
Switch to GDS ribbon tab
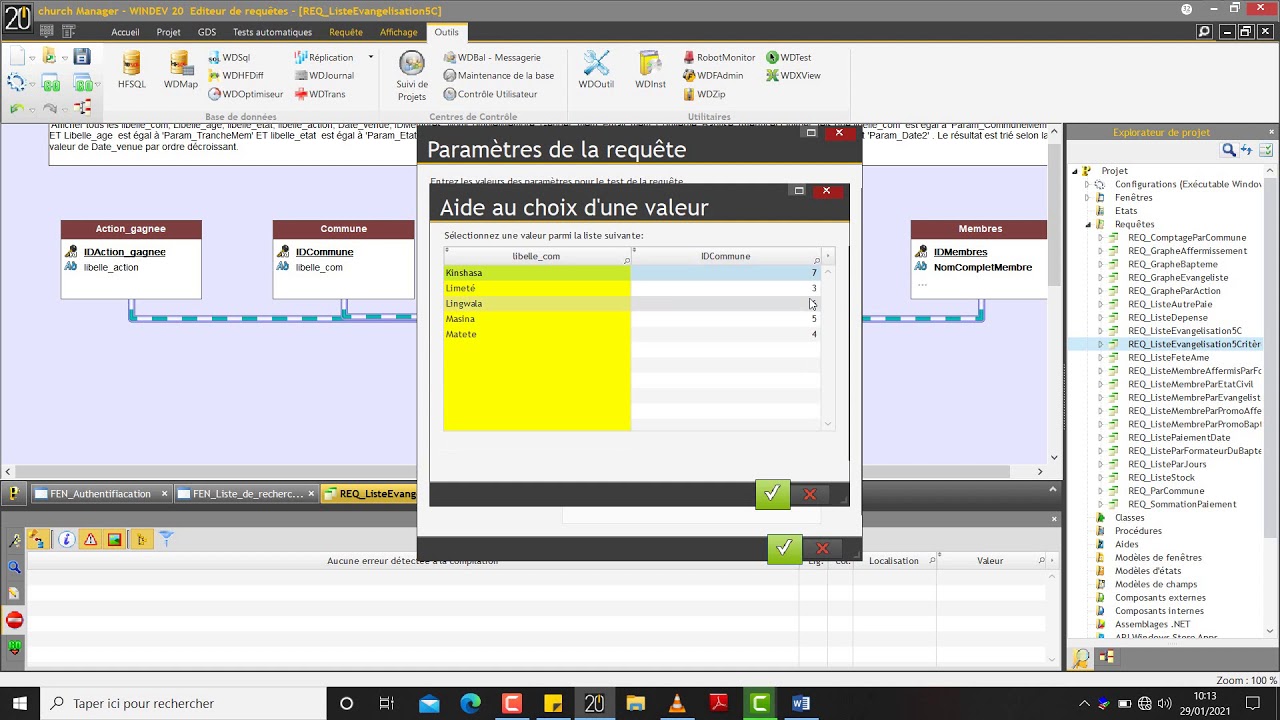pos(207,32)
